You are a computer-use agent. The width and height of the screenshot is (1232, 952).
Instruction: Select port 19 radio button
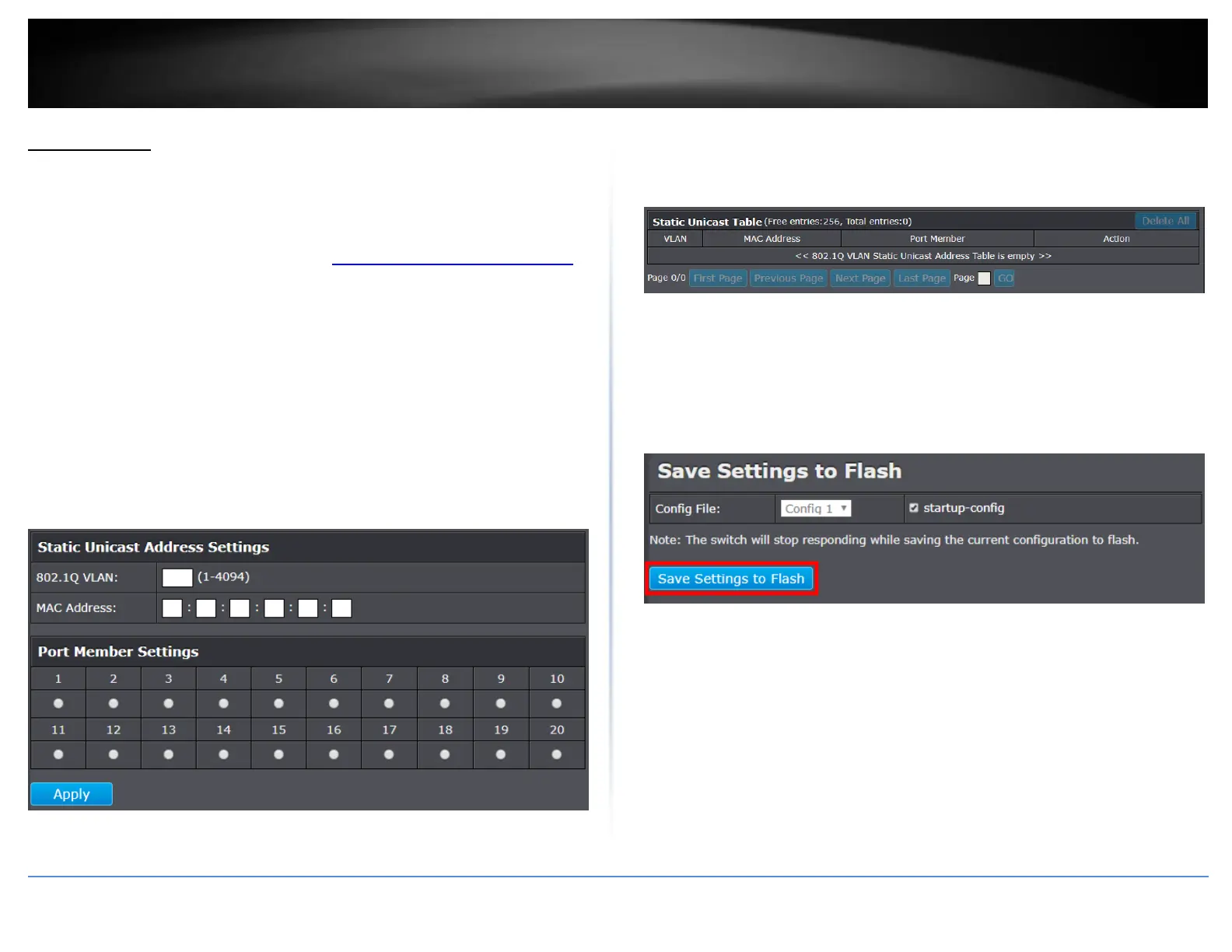[x=501, y=754]
